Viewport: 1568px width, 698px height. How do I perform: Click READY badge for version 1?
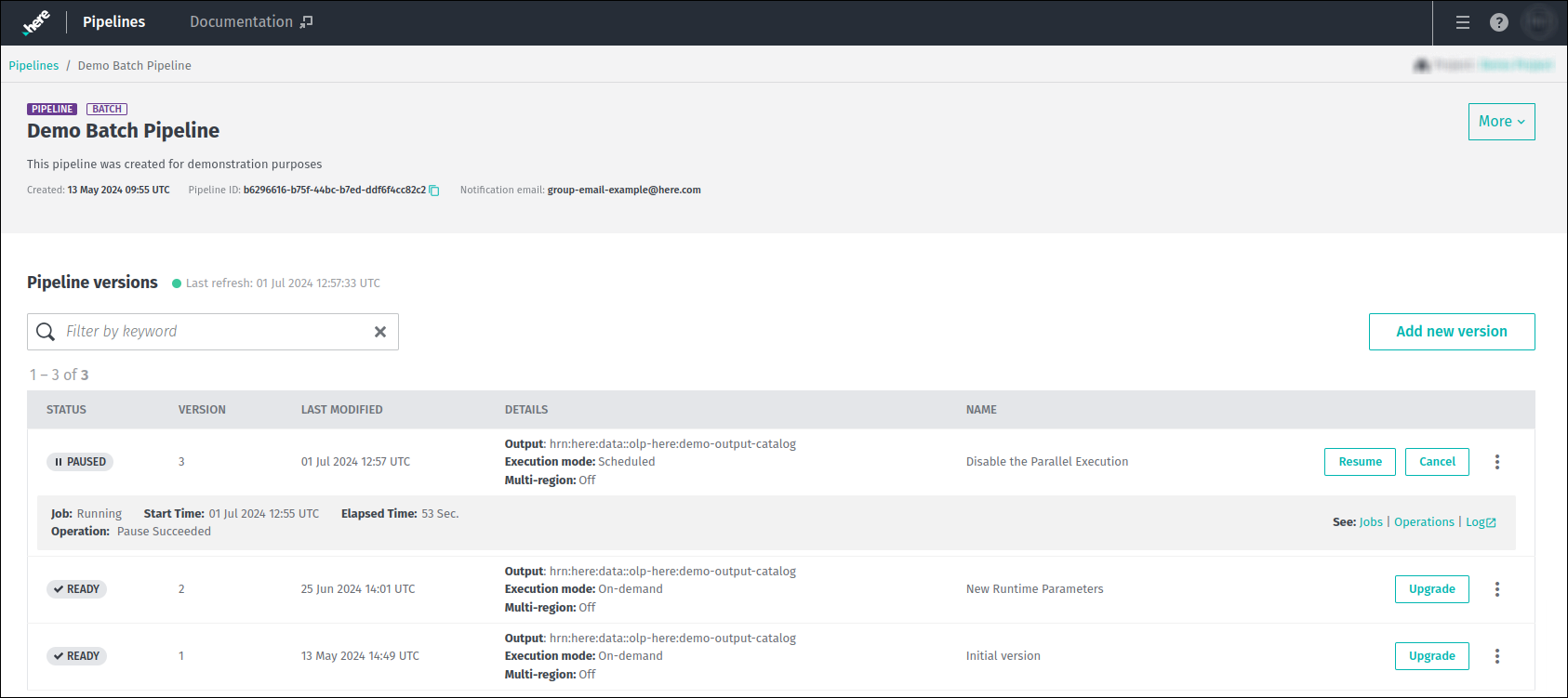76,656
